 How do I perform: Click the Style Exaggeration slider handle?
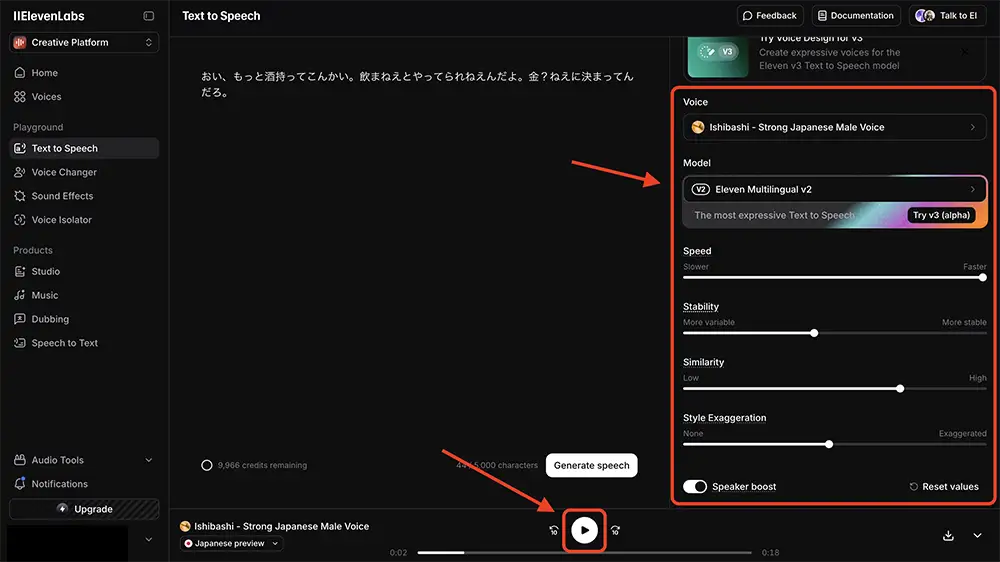828,444
